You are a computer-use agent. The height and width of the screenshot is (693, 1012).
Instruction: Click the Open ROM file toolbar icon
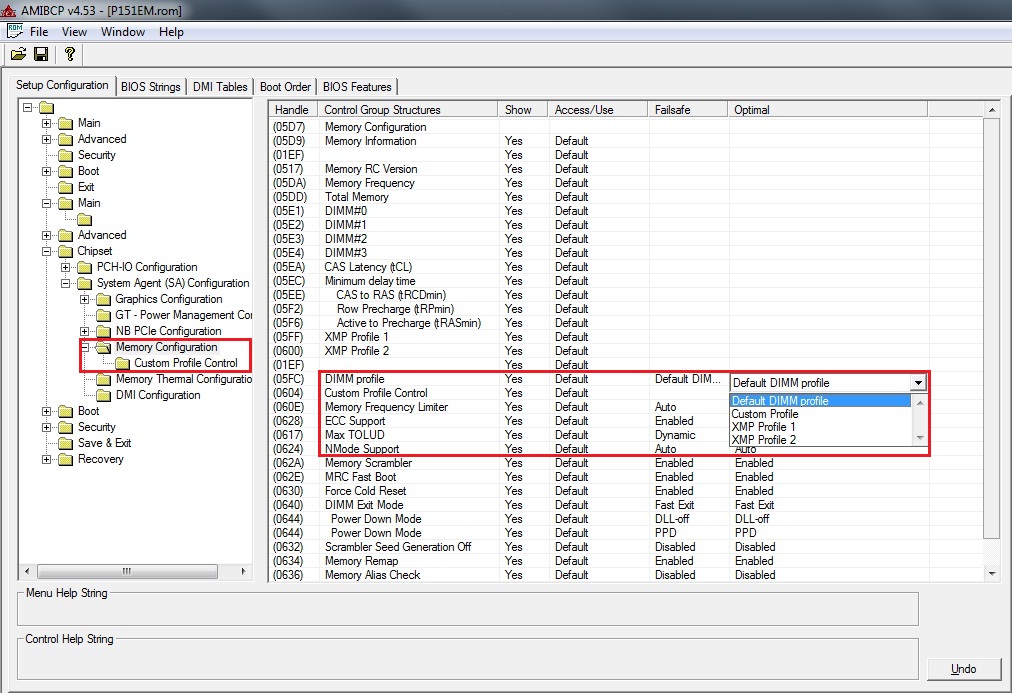click(18, 54)
